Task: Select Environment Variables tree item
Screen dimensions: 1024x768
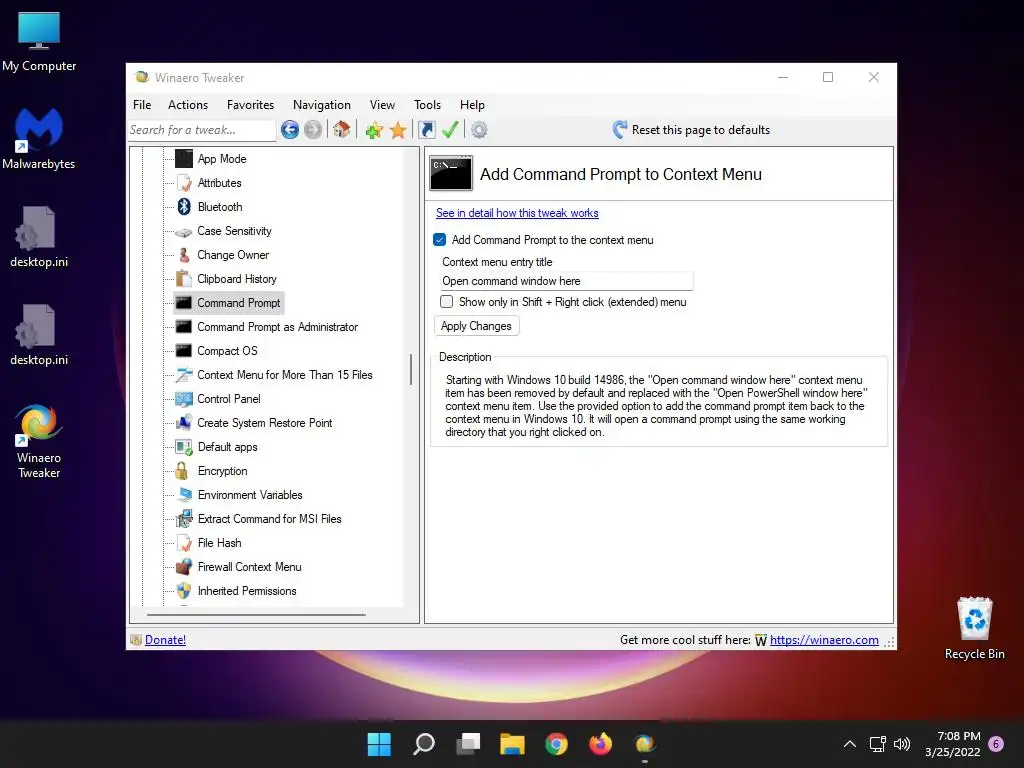Action: [250, 495]
